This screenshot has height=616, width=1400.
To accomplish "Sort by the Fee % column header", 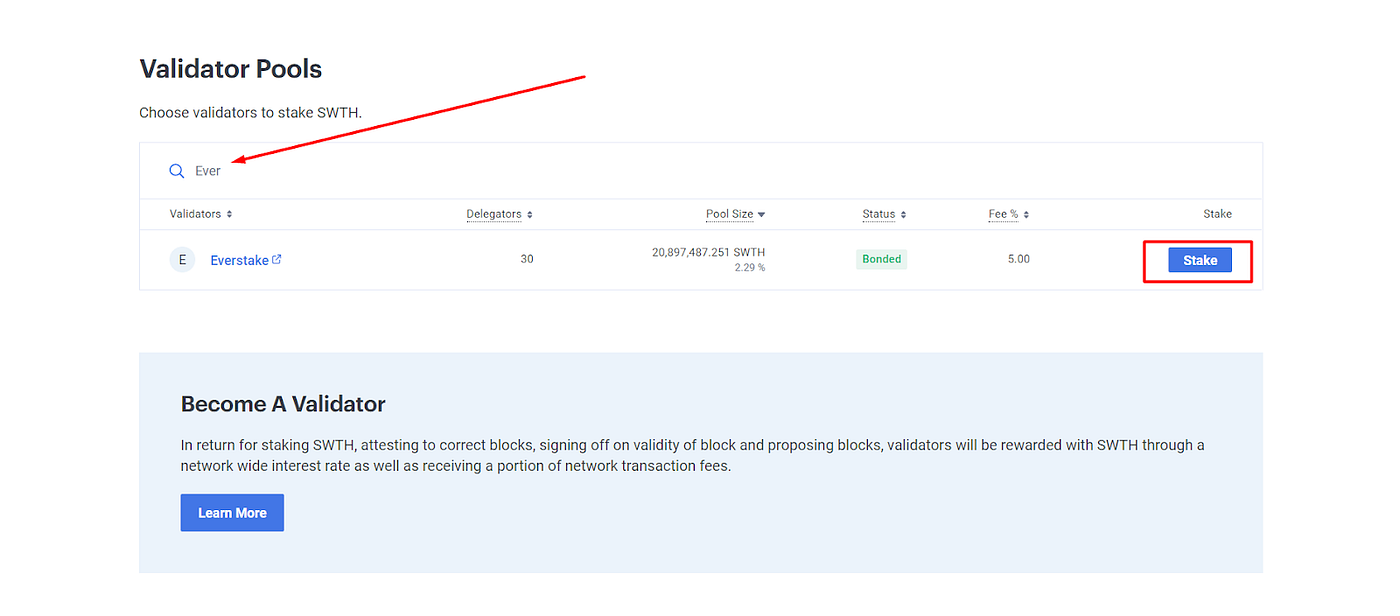I will tap(1009, 214).
